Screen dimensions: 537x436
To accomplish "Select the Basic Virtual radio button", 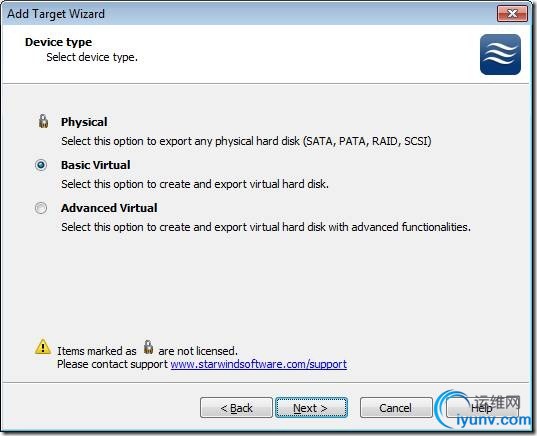I will [41, 165].
